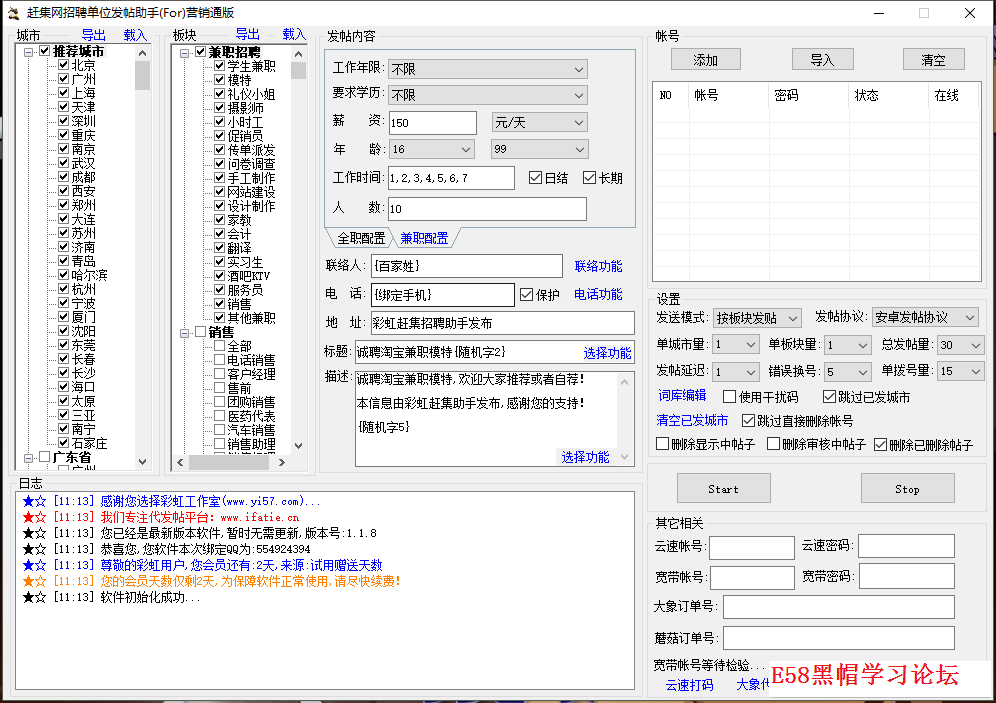
Task: Open the 词库编辑 link
Action: click(681, 396)
